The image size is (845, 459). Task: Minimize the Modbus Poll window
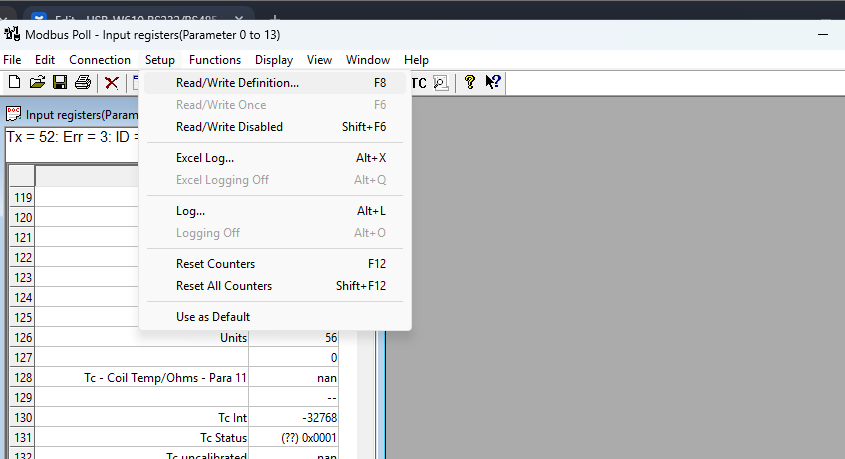822,34
